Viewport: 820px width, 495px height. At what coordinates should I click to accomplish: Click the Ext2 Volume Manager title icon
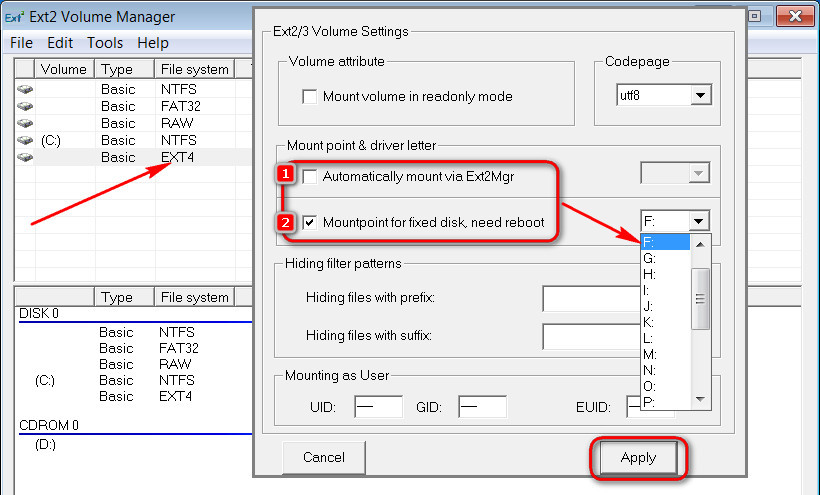coord(14,17)
